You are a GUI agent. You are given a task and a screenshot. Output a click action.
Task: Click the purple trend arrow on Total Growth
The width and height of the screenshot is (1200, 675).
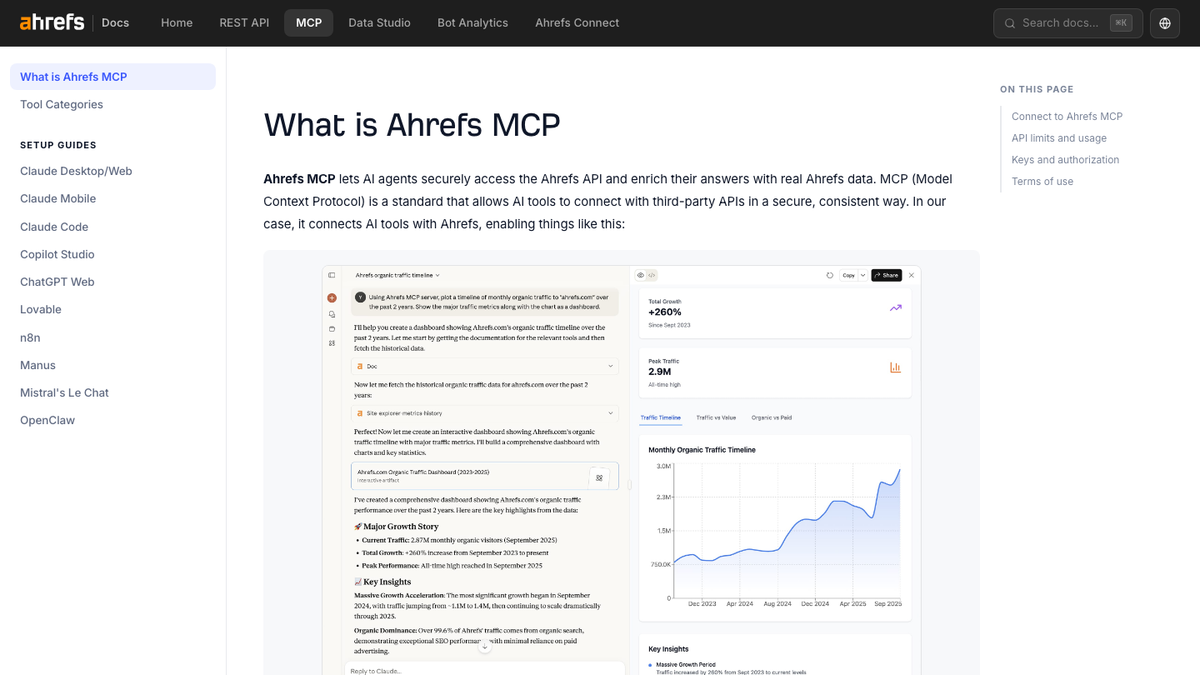(x=895, y=308)
